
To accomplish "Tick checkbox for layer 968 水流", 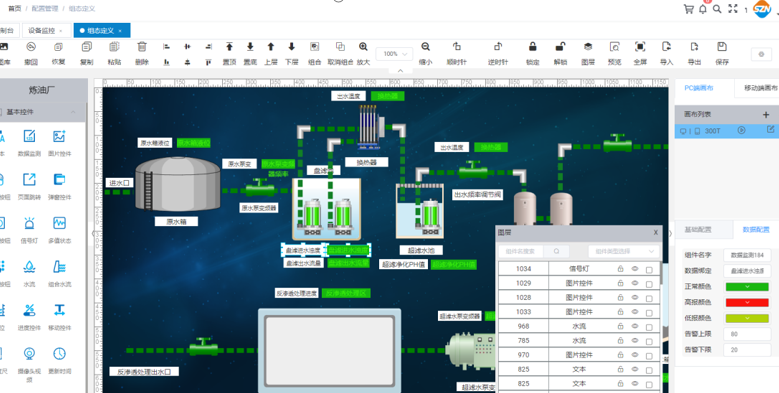I will [x=649, y=327].
